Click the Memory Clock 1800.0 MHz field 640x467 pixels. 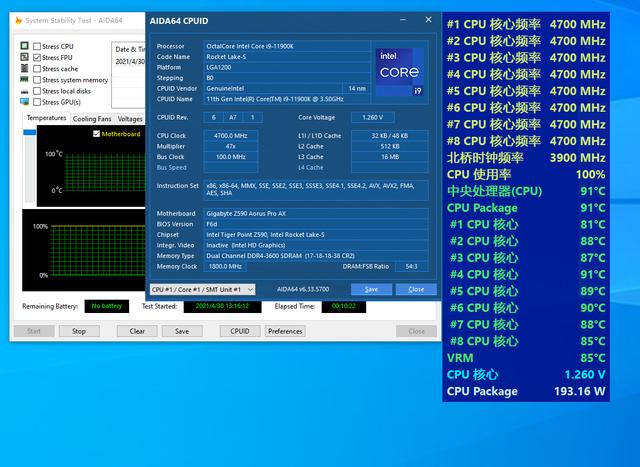[x=225, y=267]
